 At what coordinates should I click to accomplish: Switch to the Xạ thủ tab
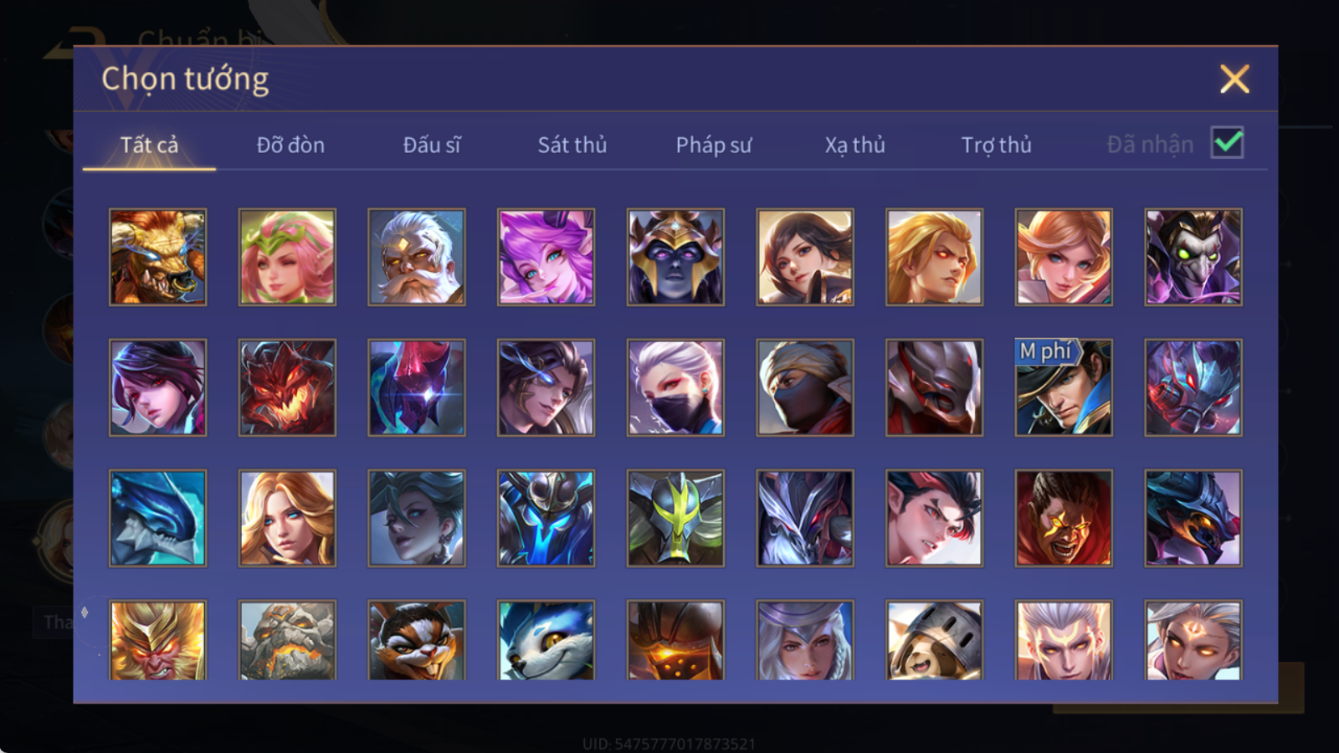[x=855, y=145]
